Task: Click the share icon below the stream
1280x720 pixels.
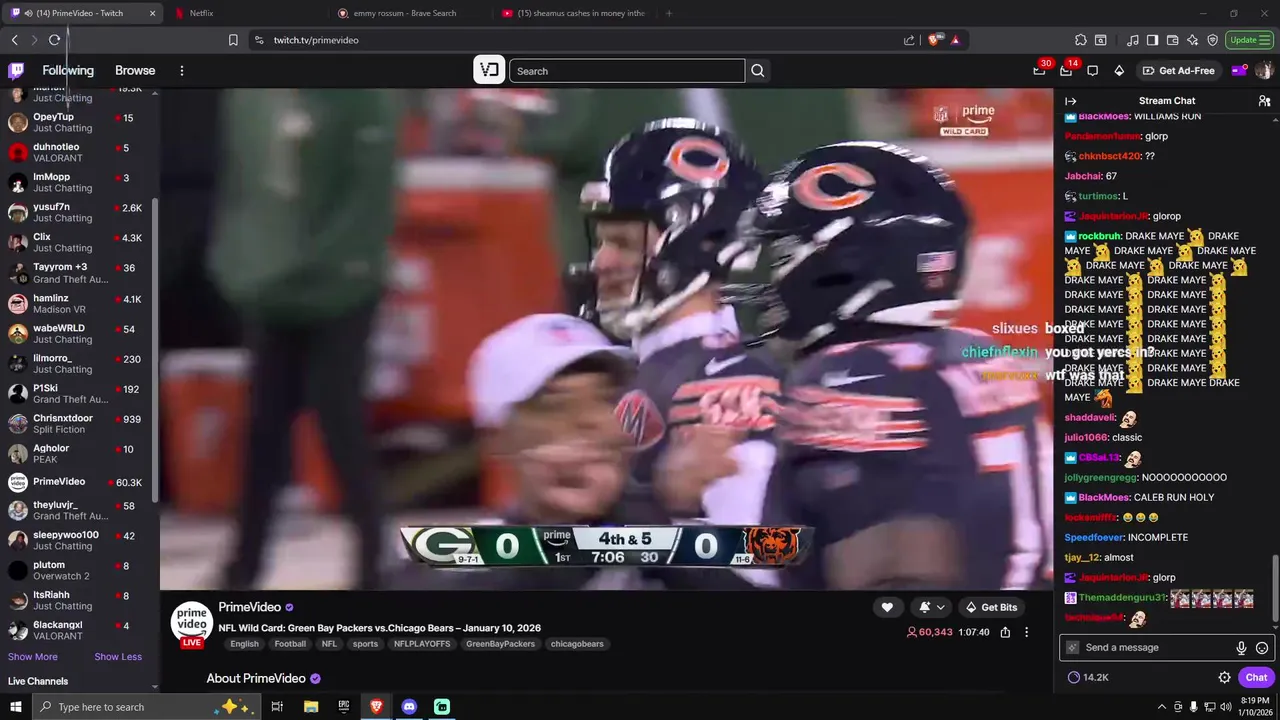Action: coord(1005,632)
